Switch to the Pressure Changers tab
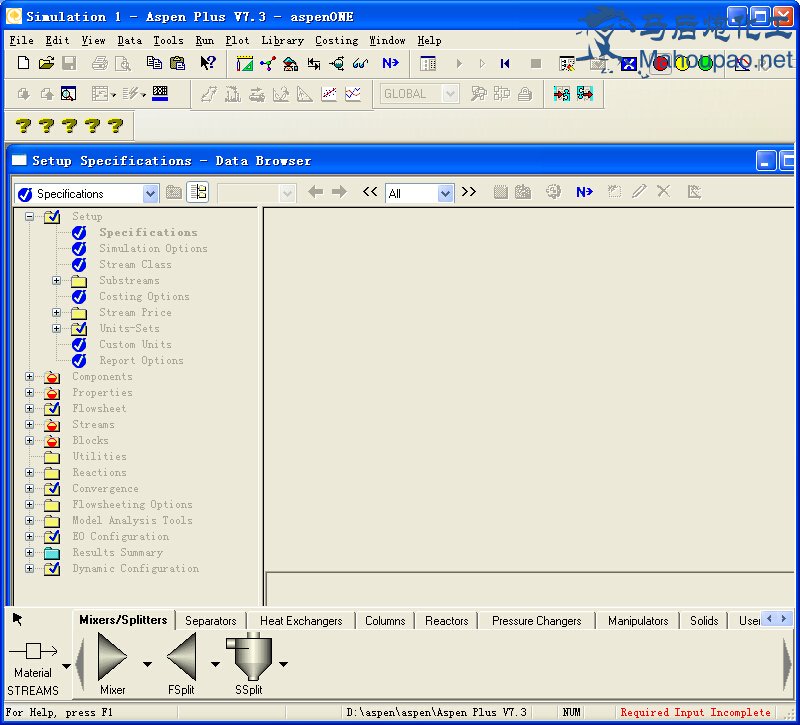 [x=537, y=621]
